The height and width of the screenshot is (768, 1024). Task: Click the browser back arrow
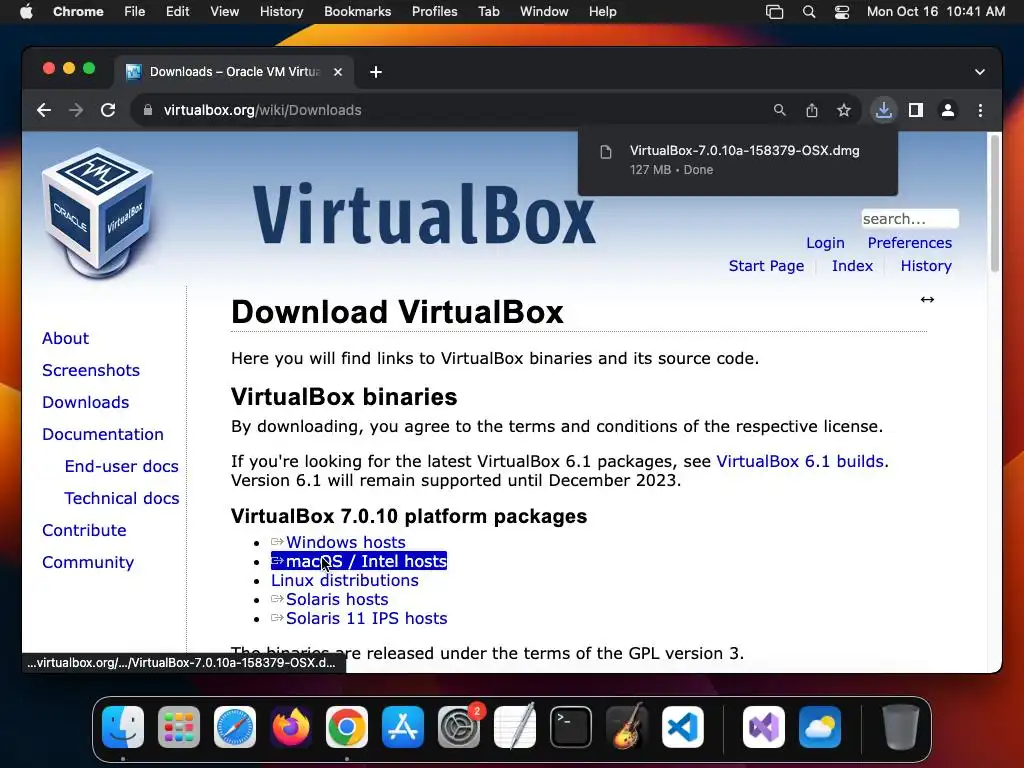coord(44,110)
